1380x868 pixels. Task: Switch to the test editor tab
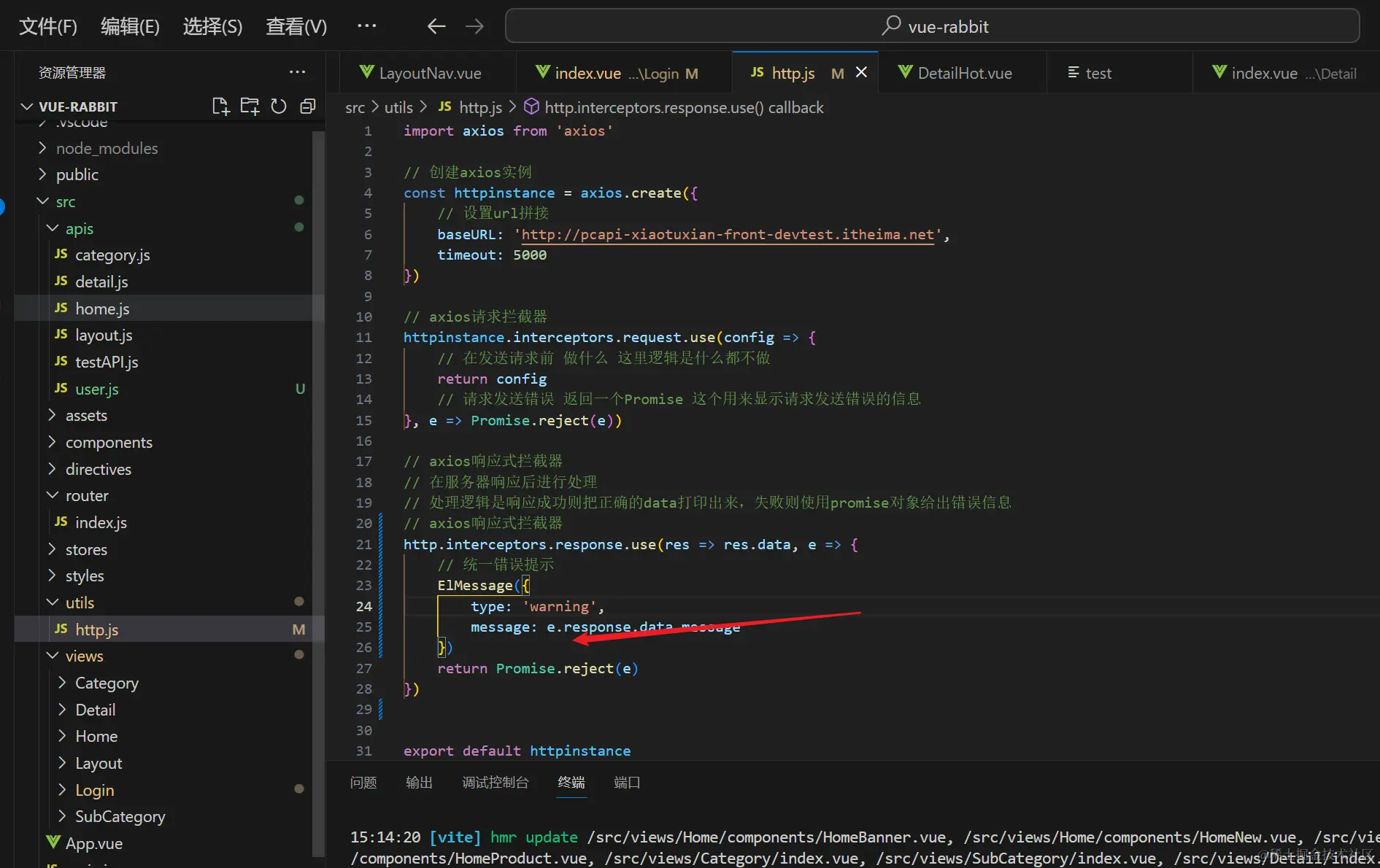1119,72
